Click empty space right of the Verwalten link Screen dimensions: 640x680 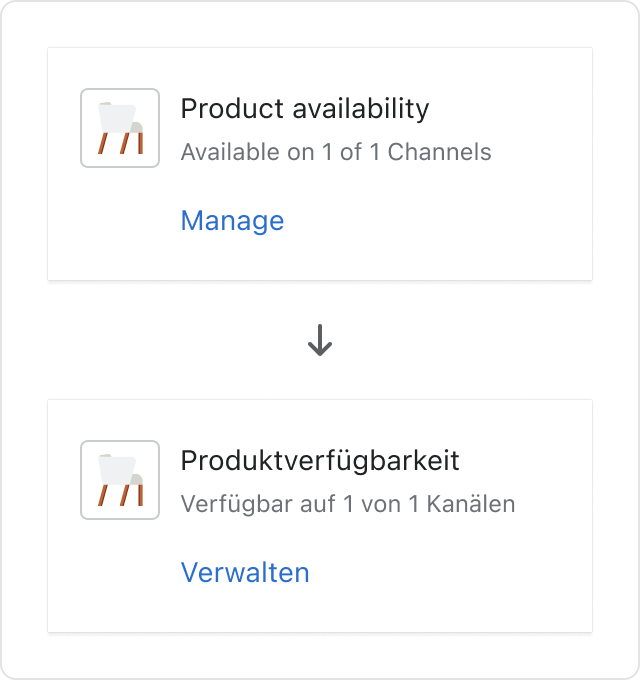tap(447, 573)
